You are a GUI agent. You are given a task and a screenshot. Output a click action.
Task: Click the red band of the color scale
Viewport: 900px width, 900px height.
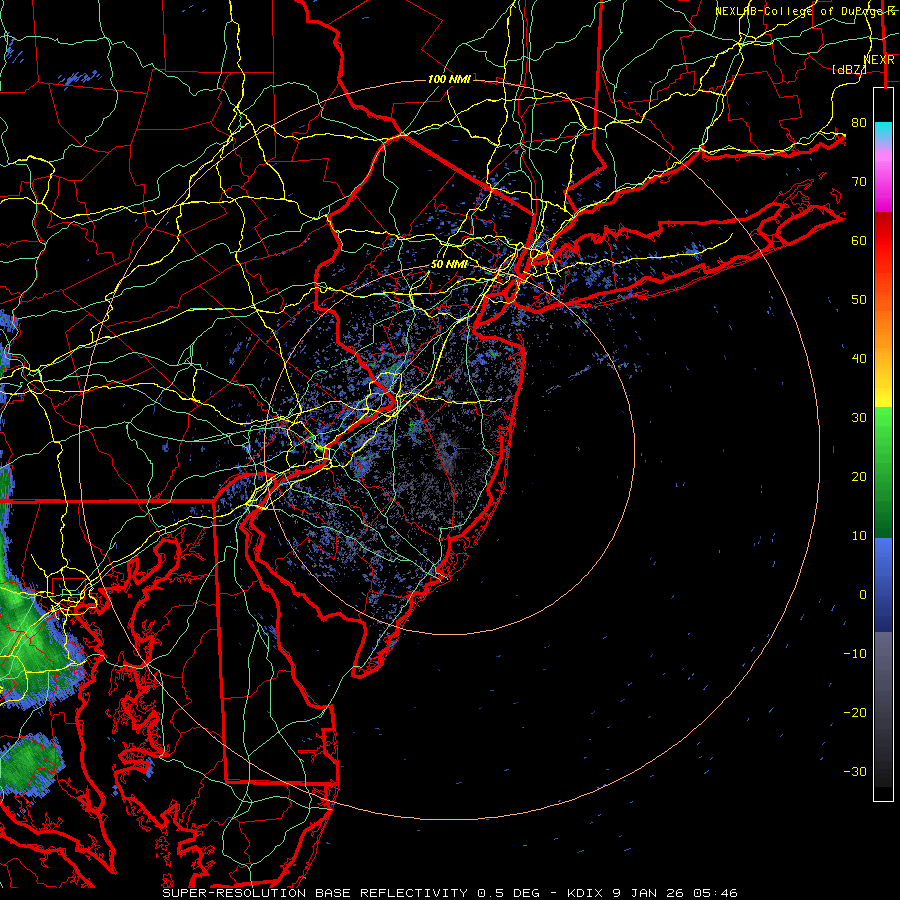coord(883,241)
